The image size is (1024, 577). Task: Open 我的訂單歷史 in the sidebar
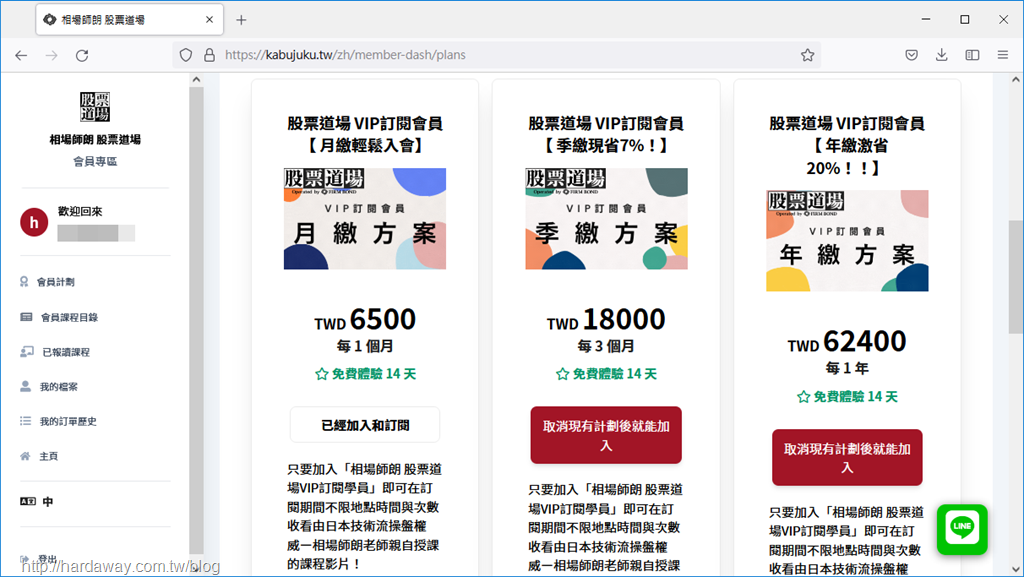tap(68, 422)
